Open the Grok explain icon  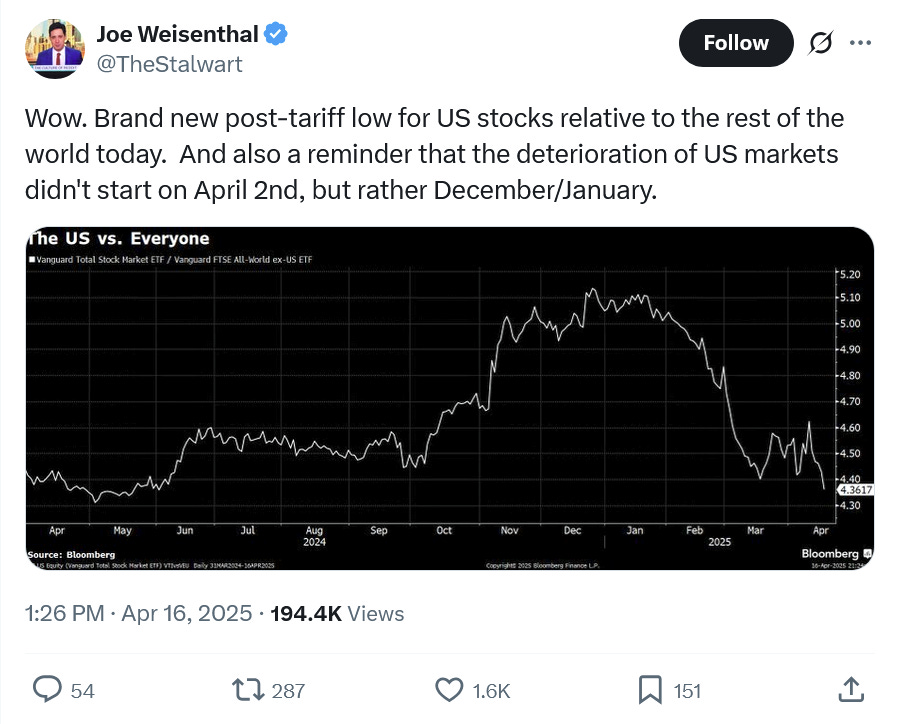click(x=821, y=43)
